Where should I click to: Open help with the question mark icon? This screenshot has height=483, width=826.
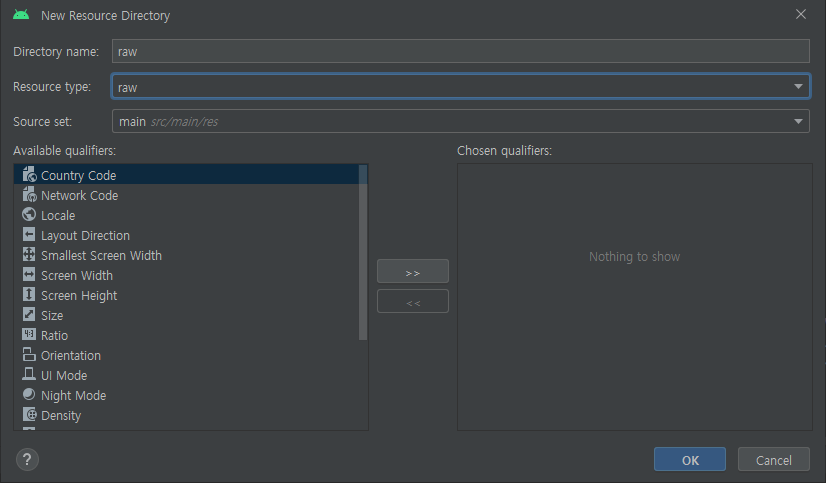pyautogui.click(x=27, y=459)
